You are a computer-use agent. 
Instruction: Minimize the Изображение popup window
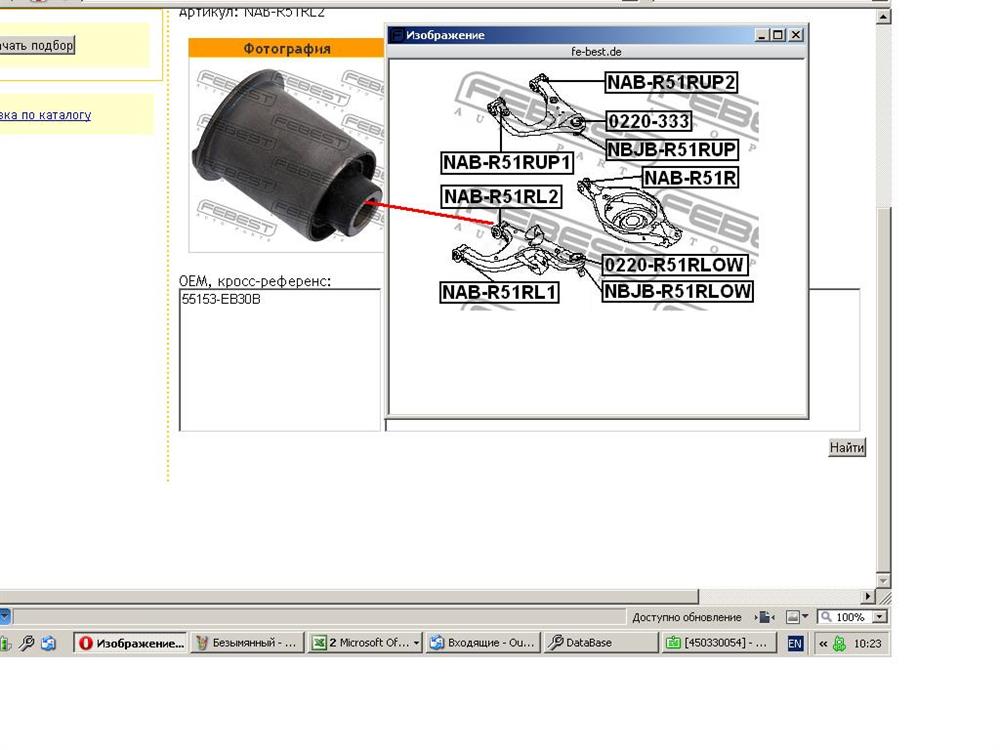pos(761,35)
